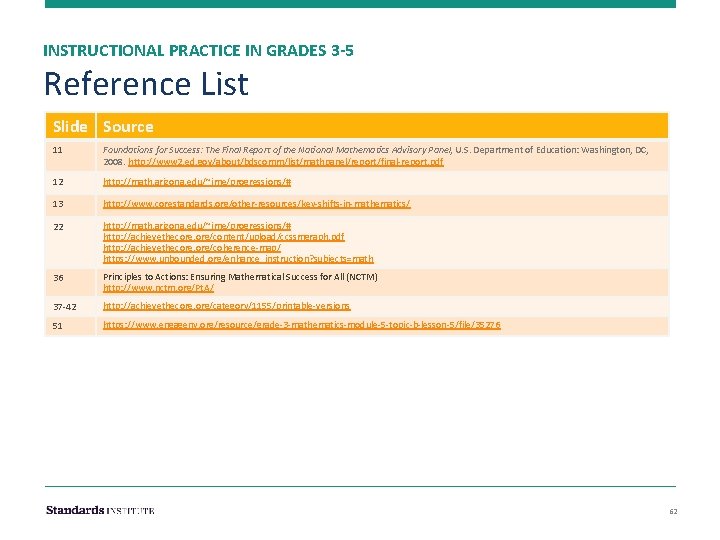The width and height of the screenshot is (720, 540).
Task: Open the unbounded.org enhance_instruction link
Action: pyautogui.click(x=238, y=259)
